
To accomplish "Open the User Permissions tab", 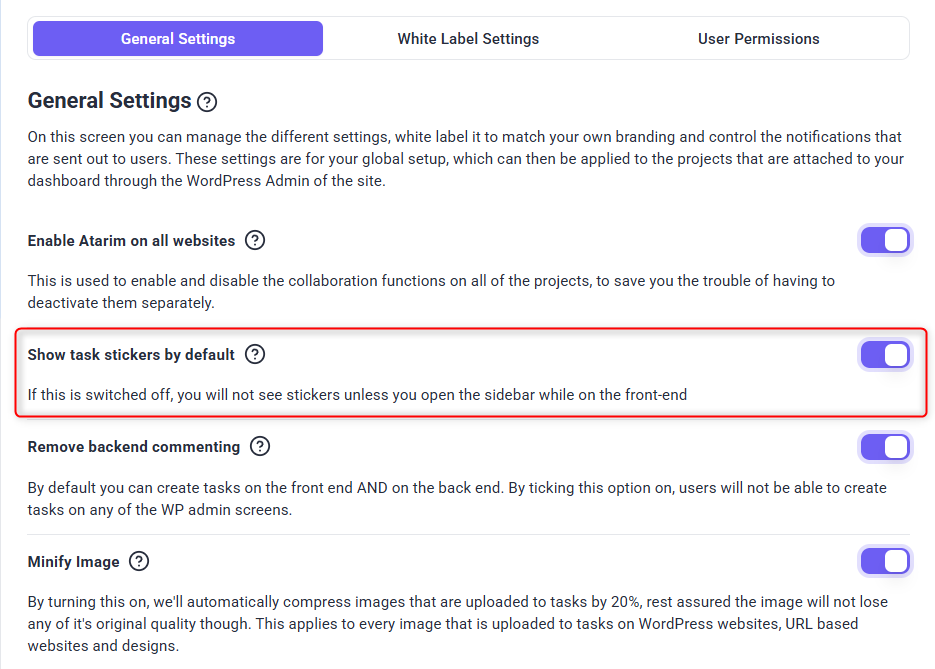I will point(758,39).
